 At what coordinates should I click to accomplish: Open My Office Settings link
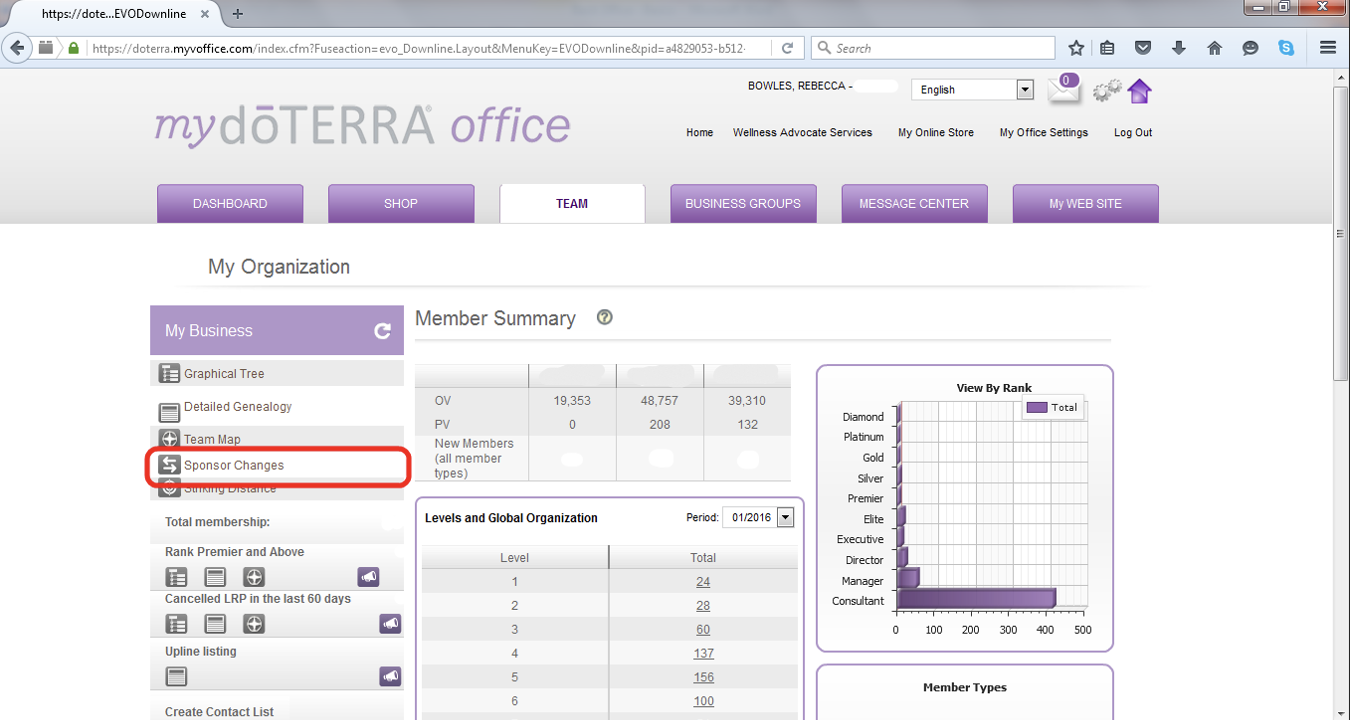[1044, 132]
